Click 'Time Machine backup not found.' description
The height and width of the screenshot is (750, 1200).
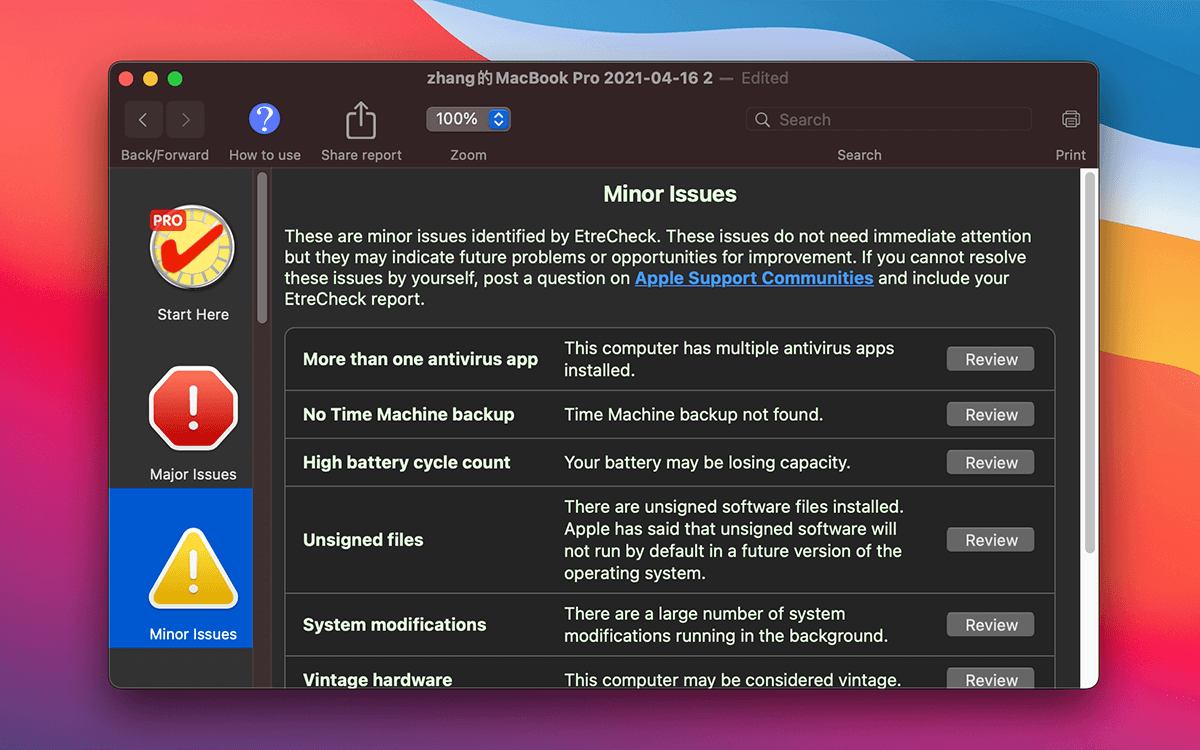[x=693, y=414]
